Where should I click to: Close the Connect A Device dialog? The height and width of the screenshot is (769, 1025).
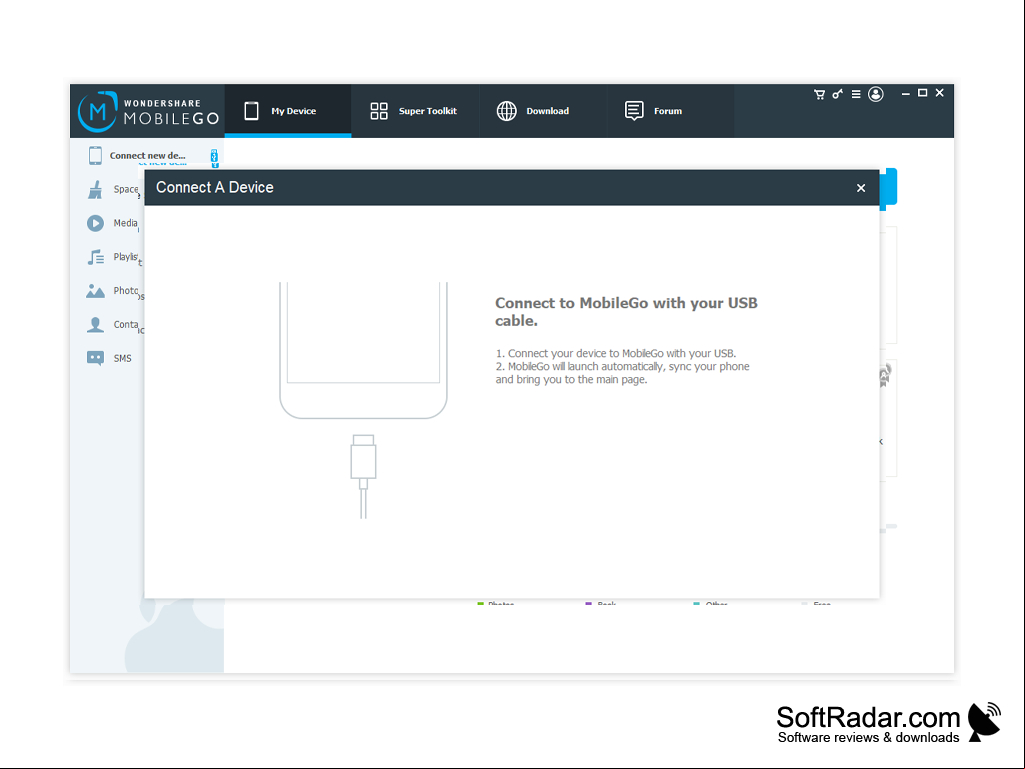tap(861, 188)
